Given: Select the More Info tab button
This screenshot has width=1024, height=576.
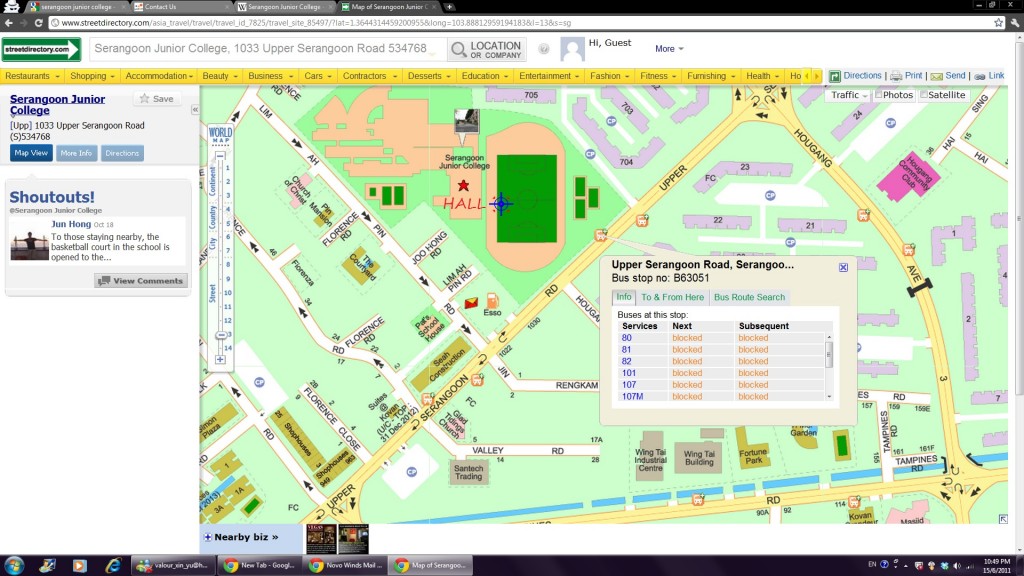Looking at the screenshot, I should pyautogui.click(x=76, y=153).
